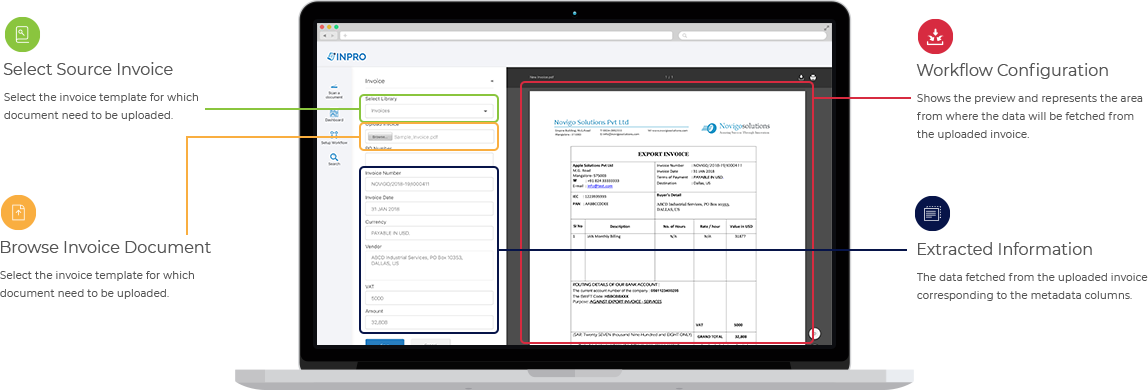Click the browser search box
1148x390 pixels.
752,35
